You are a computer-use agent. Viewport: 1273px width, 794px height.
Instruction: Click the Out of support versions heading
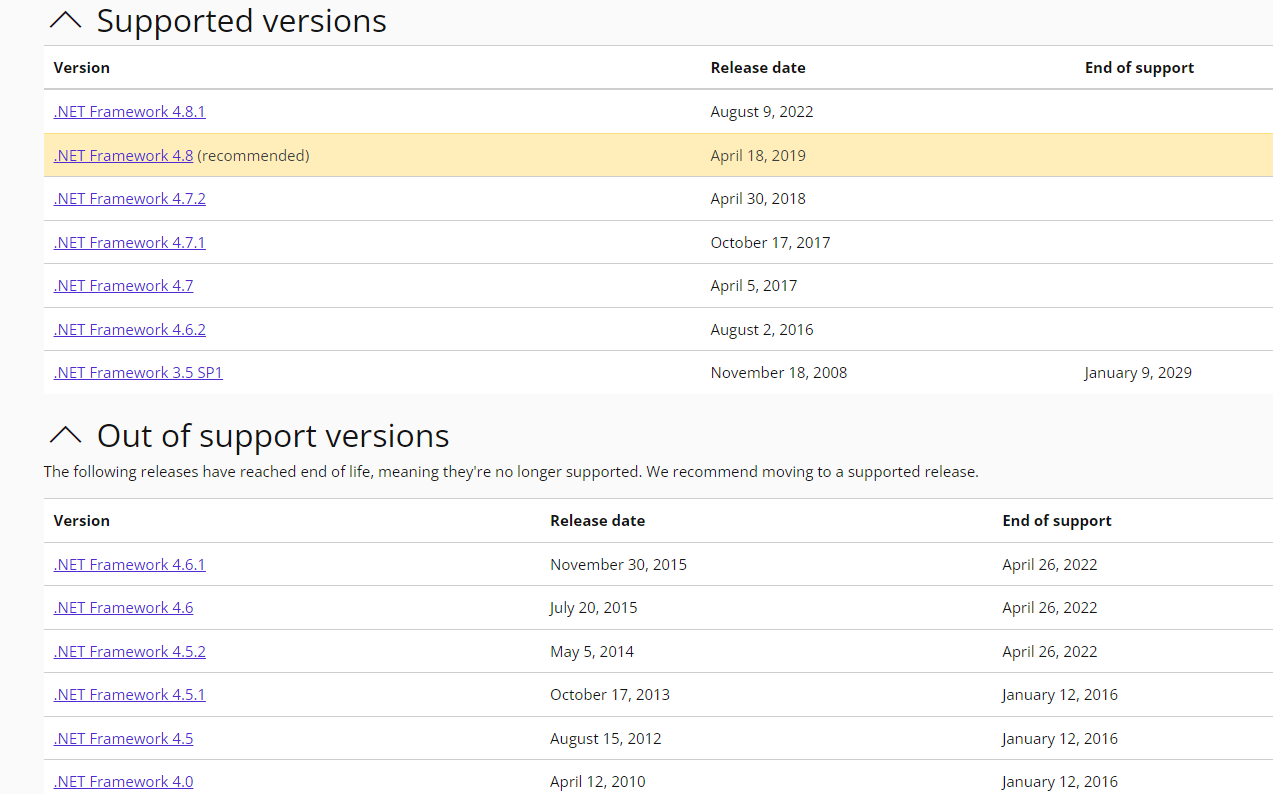(273, 436)
